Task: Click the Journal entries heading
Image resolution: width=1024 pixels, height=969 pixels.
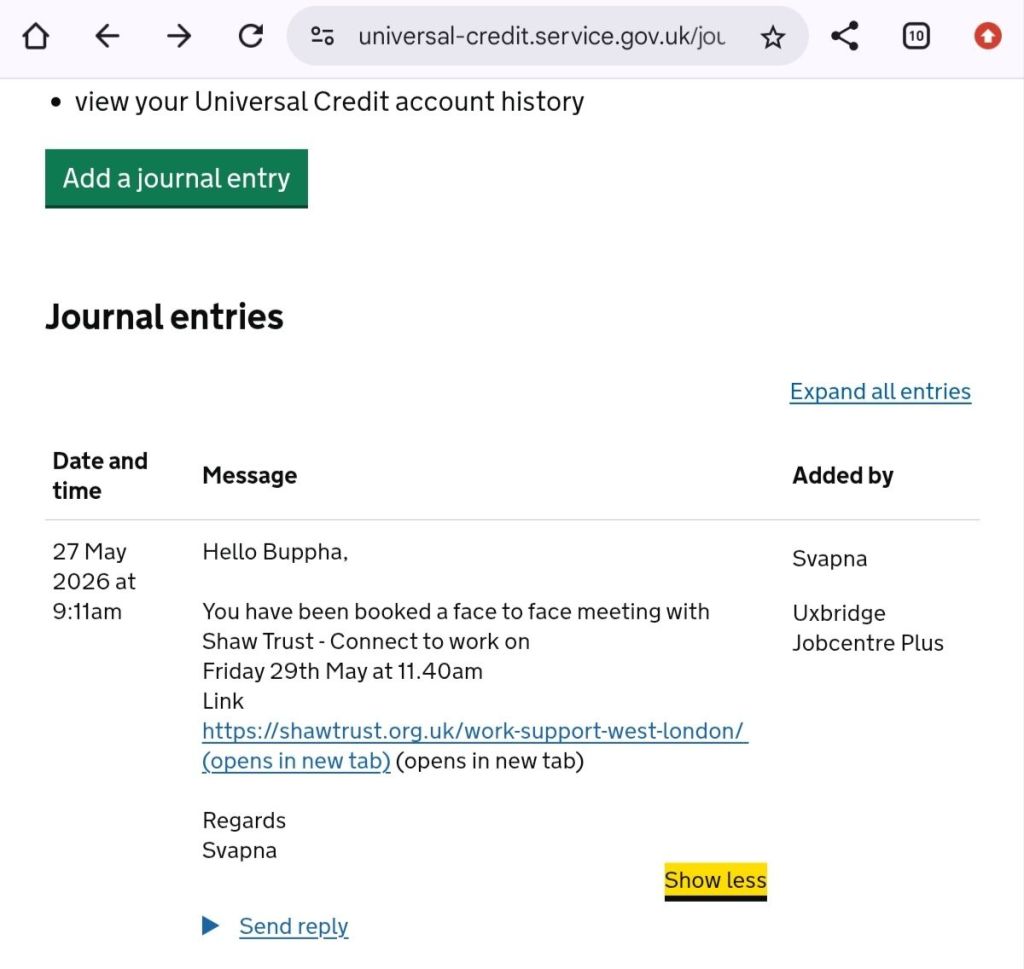Action: coord(164,317)
